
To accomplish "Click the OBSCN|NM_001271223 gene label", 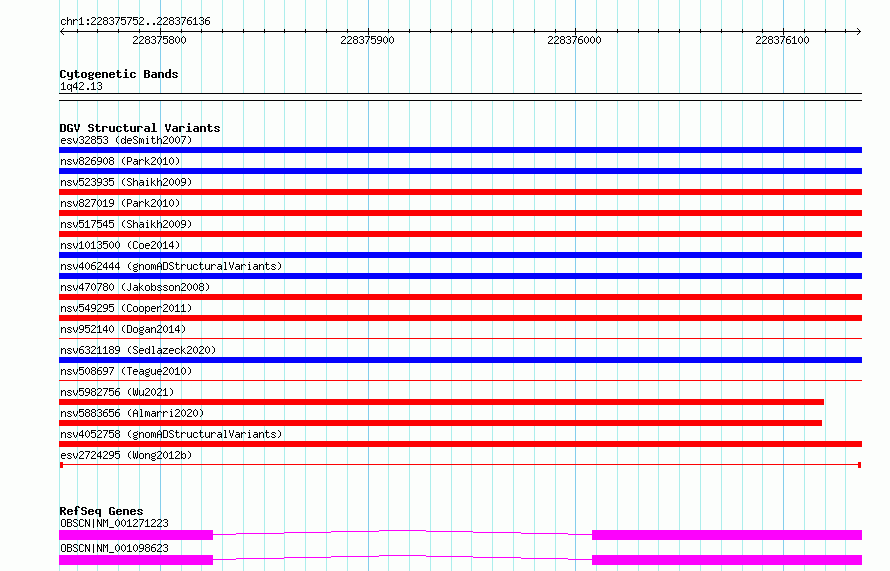I will tap(114, 523).
